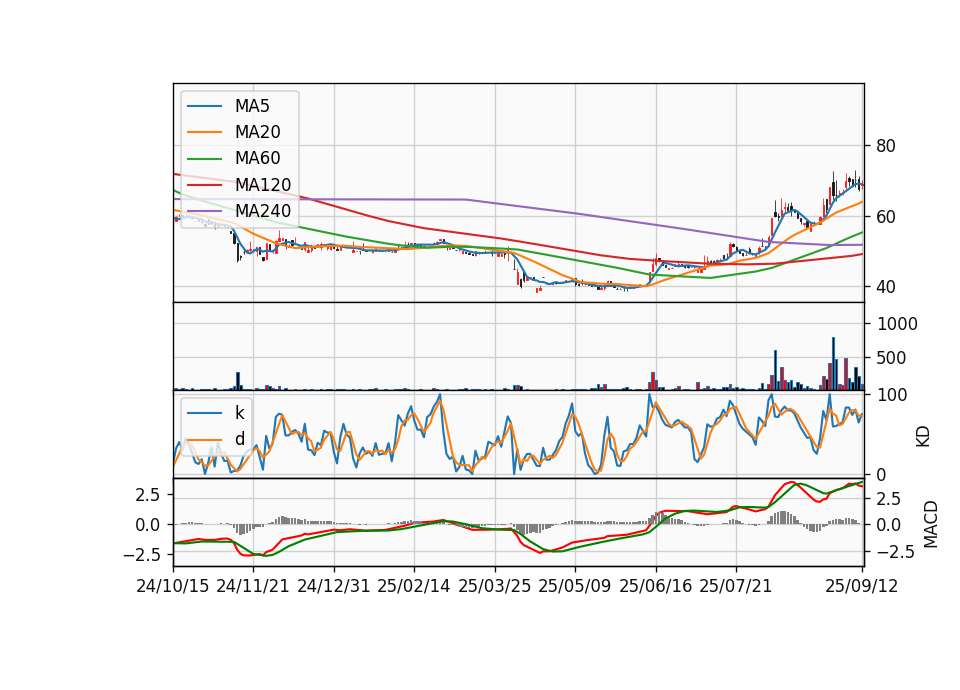The height and width of the screenshot is (690, 960).
Task: Click the MA5 legend label
Action: point(252,106)
